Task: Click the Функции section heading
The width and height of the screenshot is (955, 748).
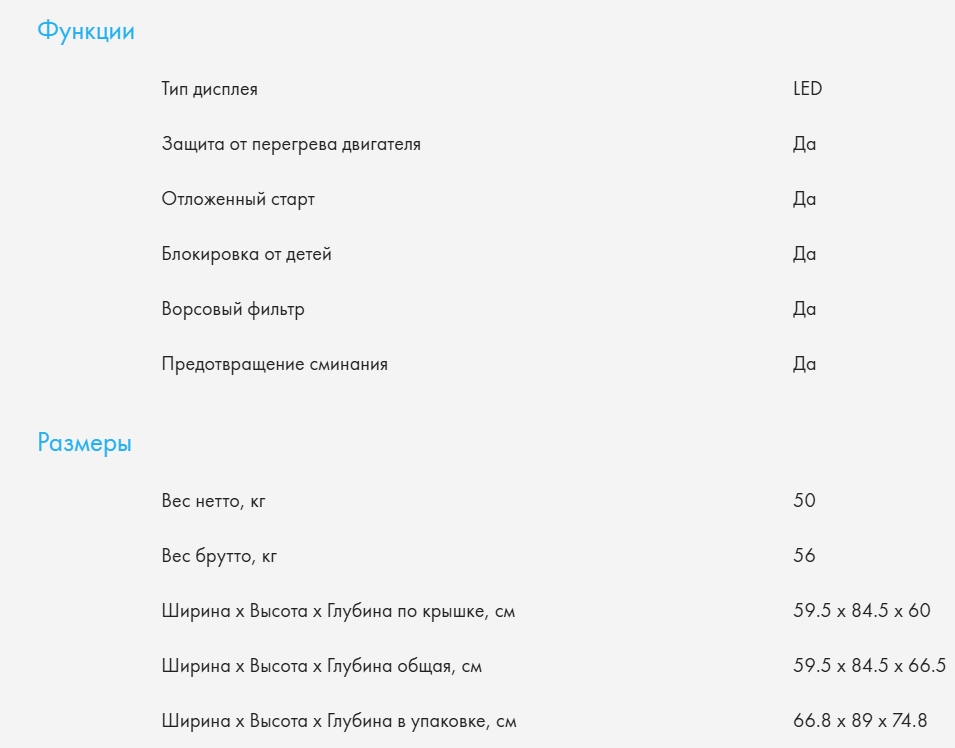Action: point(86,31)
